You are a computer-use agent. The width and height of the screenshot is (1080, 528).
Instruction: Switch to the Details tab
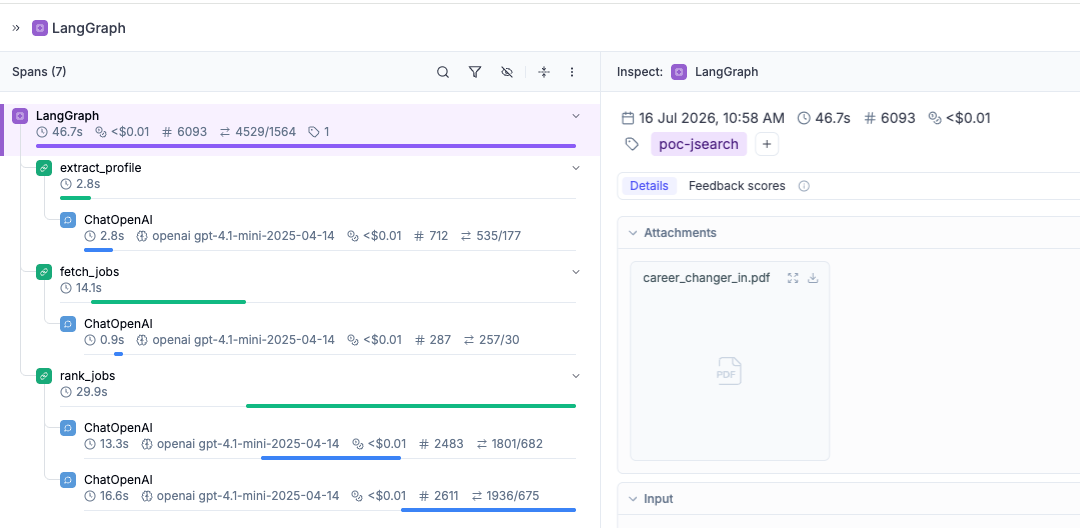click(649, 186)
